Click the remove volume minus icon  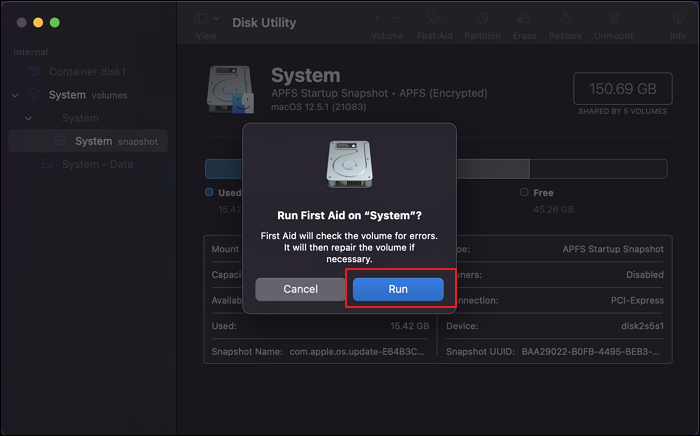(397, 18)
